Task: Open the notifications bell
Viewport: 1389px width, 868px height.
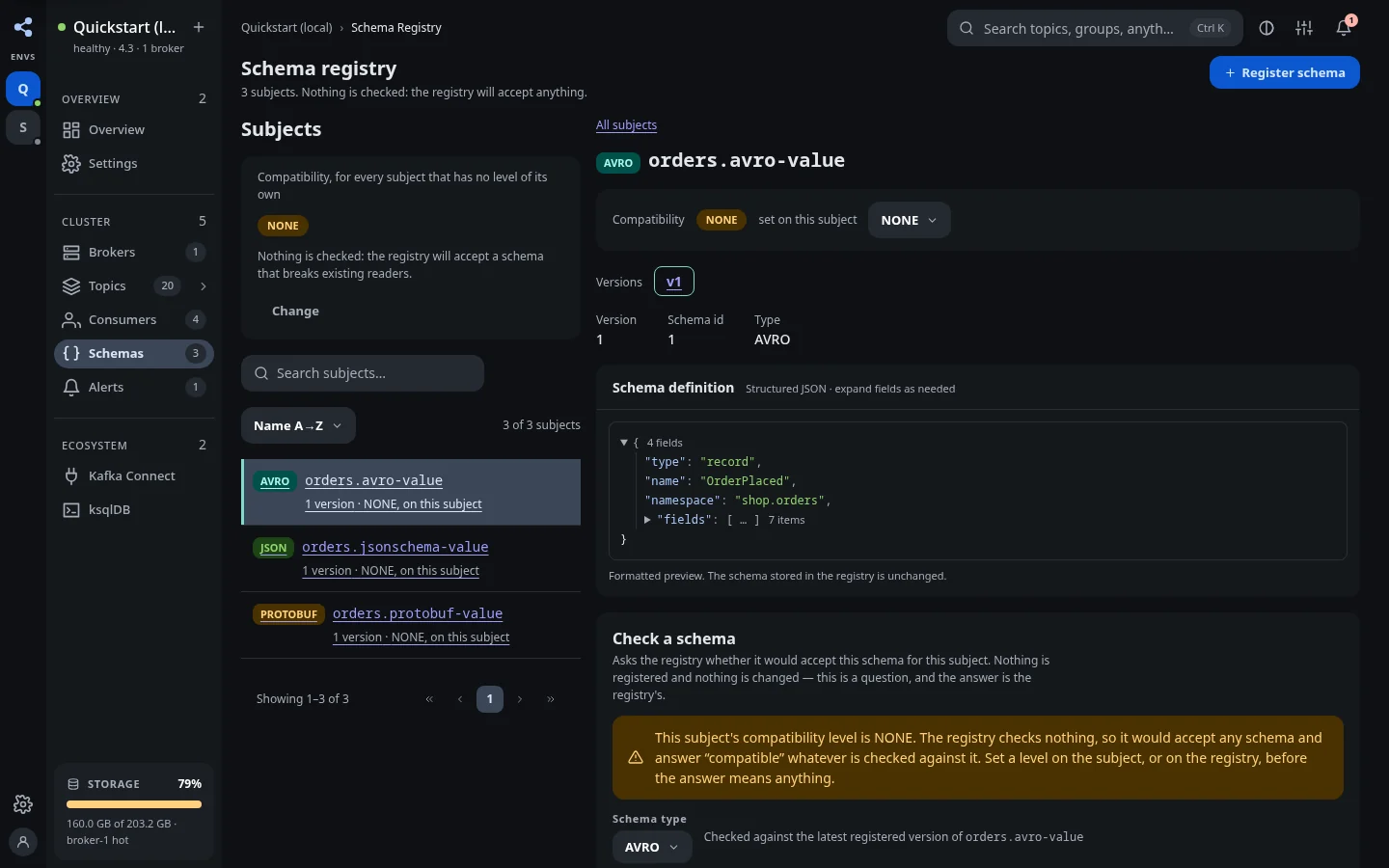Action: coord(1344,28)
